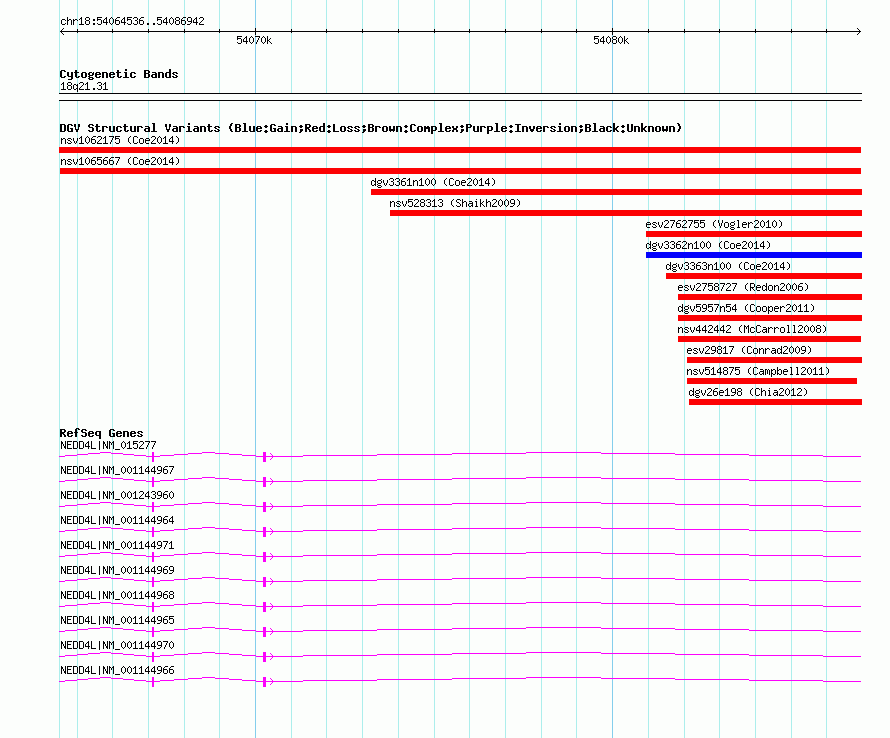
Task: Select the nsv514875 (Campbell2011) variant bar
Action: (771, 381)
